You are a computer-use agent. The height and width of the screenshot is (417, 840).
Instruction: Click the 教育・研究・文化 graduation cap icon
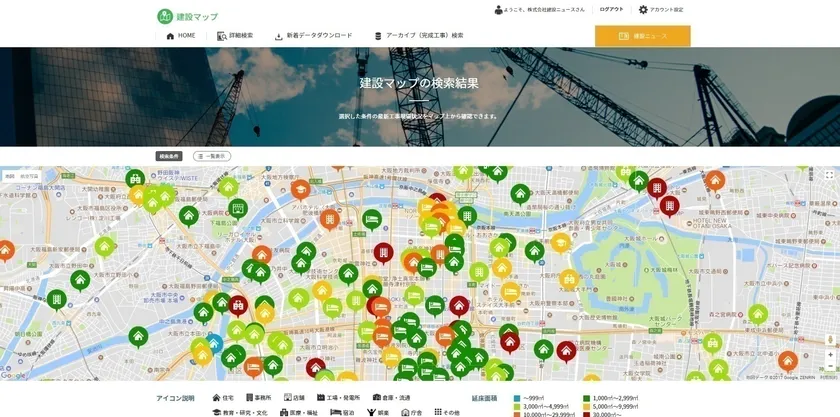(x=216, y=412)
